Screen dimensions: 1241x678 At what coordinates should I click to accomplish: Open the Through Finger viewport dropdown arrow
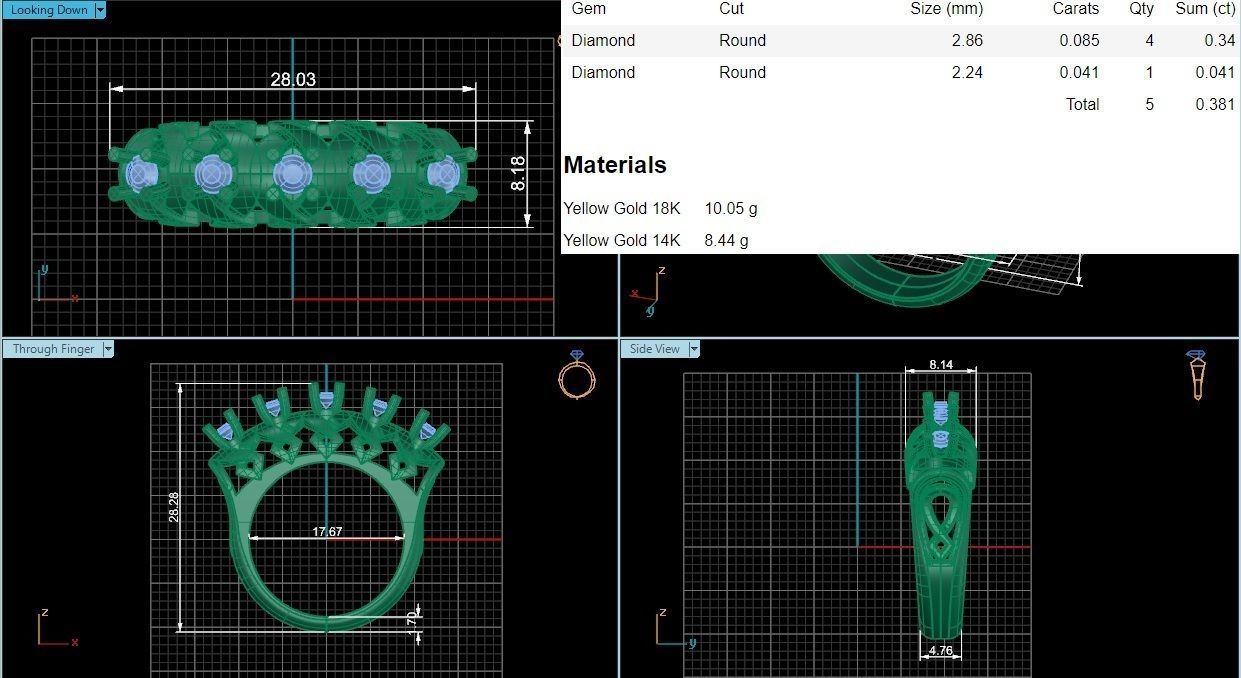click(108, 349)
